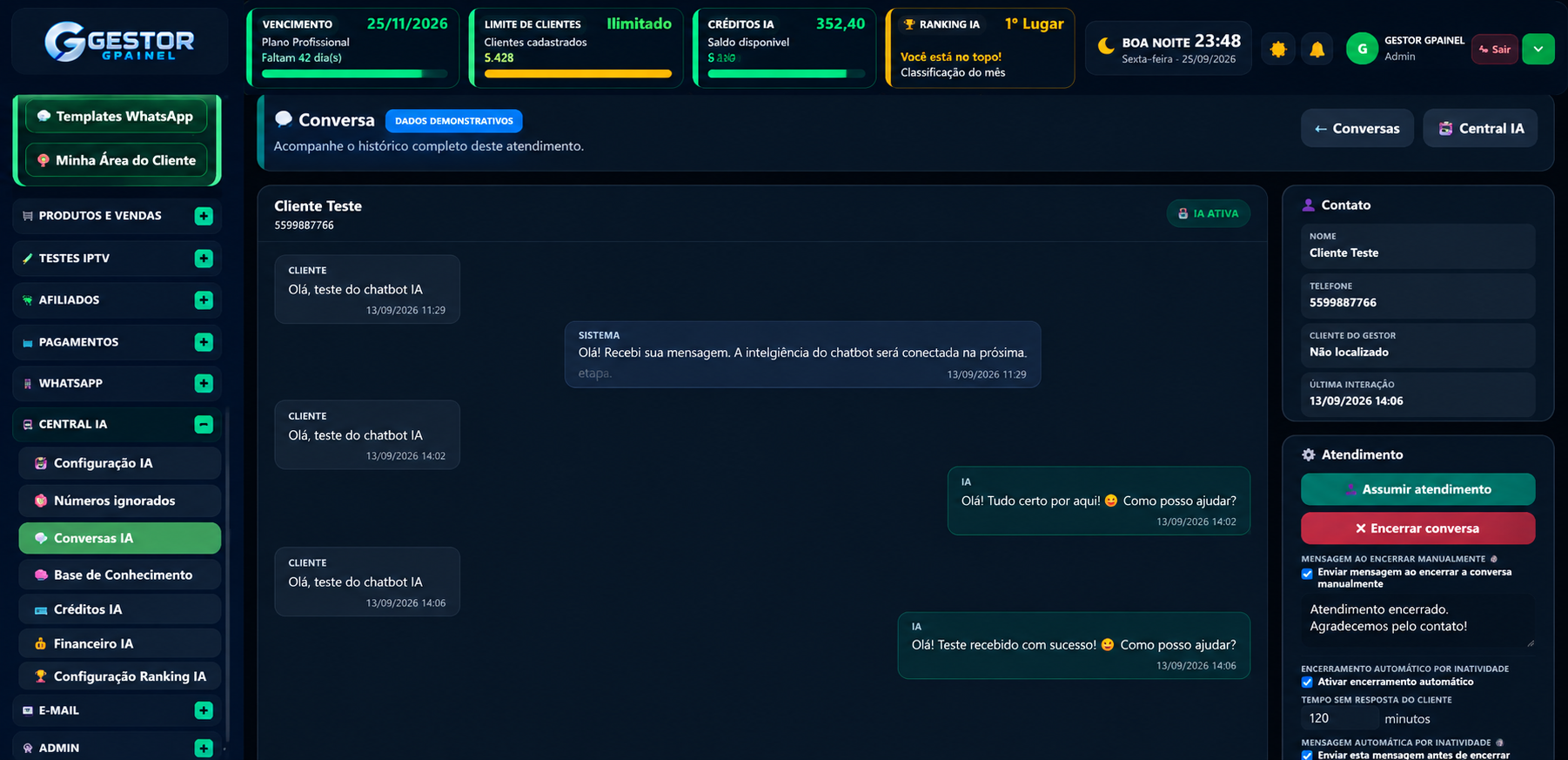
Task: Click the trophy icon in Ranking IA card
Action: tap(909, 24)
